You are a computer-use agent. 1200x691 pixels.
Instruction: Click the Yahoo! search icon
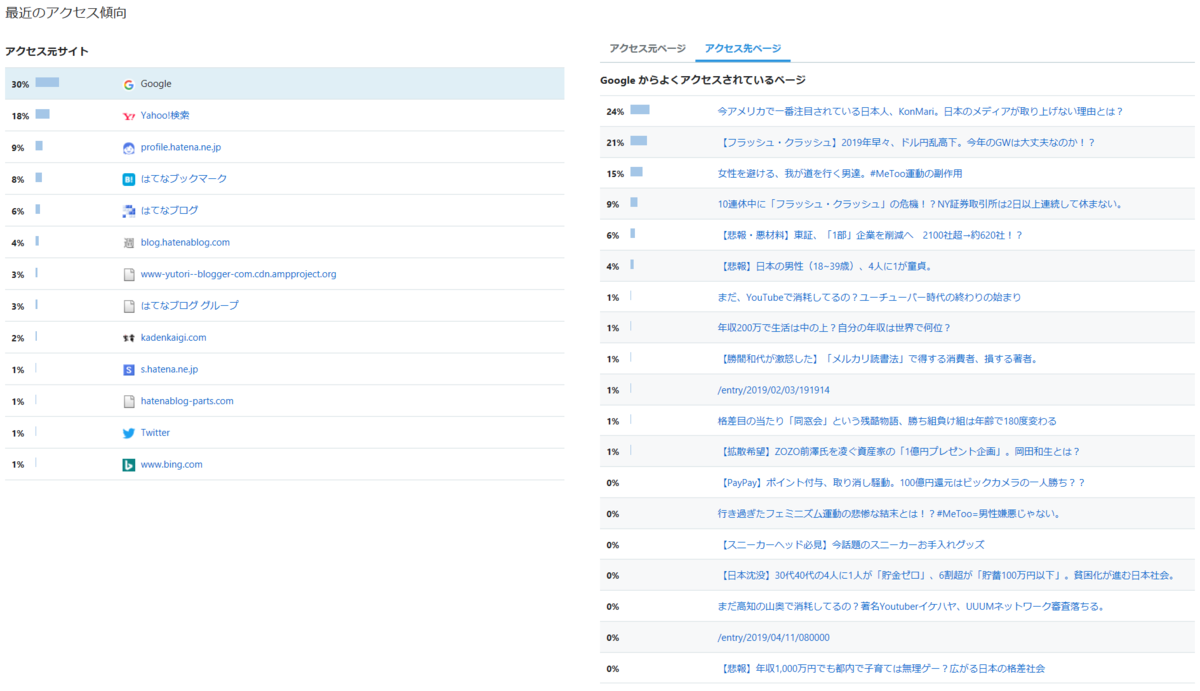point(128,116)
